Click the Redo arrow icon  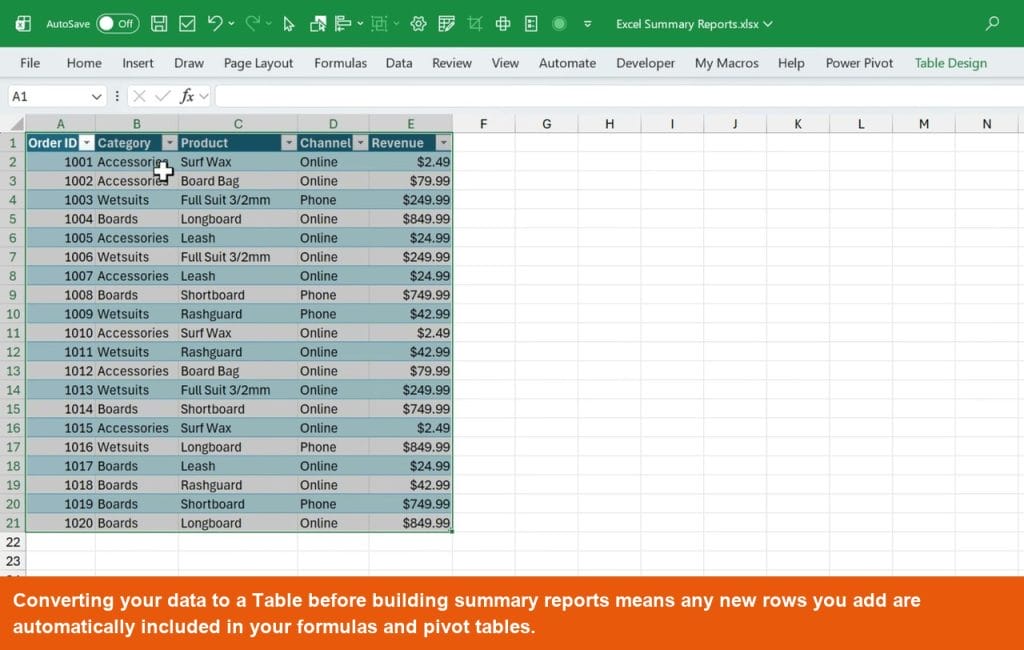point(253,24)
